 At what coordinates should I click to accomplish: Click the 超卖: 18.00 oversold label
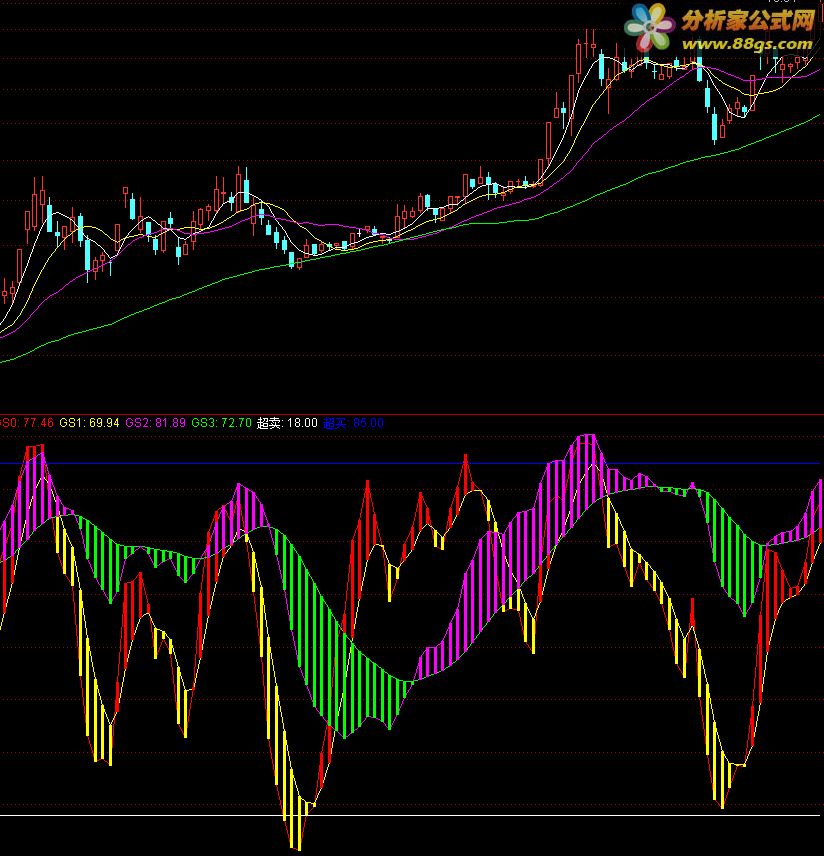287,423
